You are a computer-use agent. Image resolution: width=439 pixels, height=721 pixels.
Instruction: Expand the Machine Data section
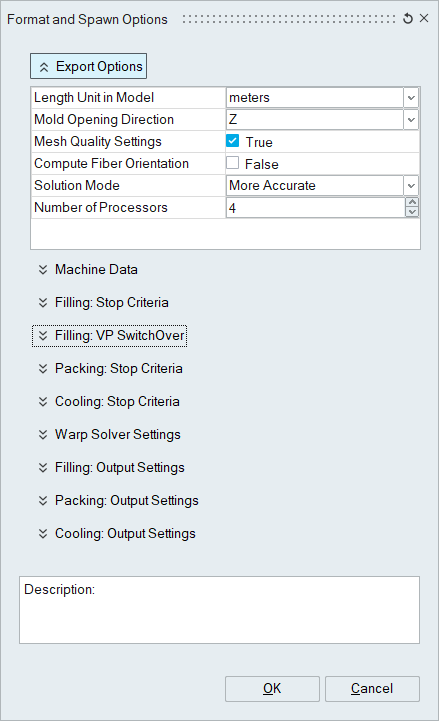88,269
